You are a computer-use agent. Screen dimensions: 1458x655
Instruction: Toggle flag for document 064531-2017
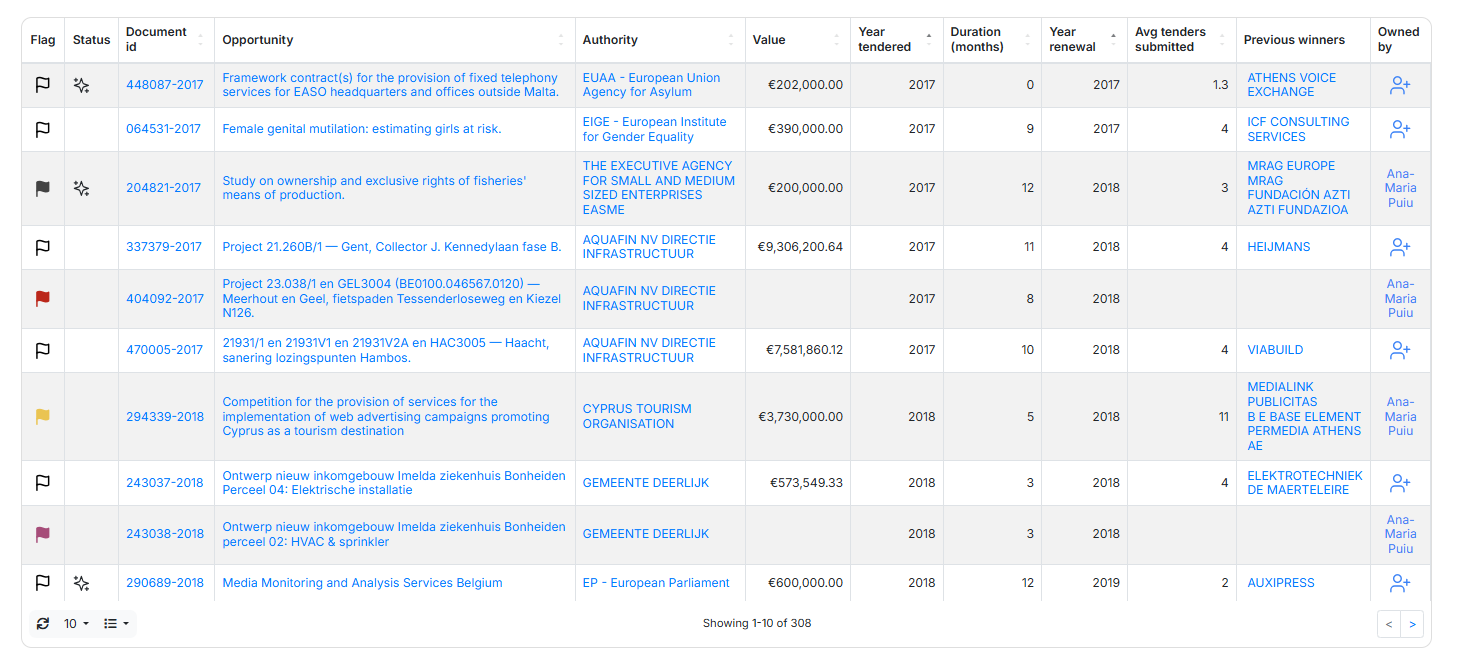(43, 129)
